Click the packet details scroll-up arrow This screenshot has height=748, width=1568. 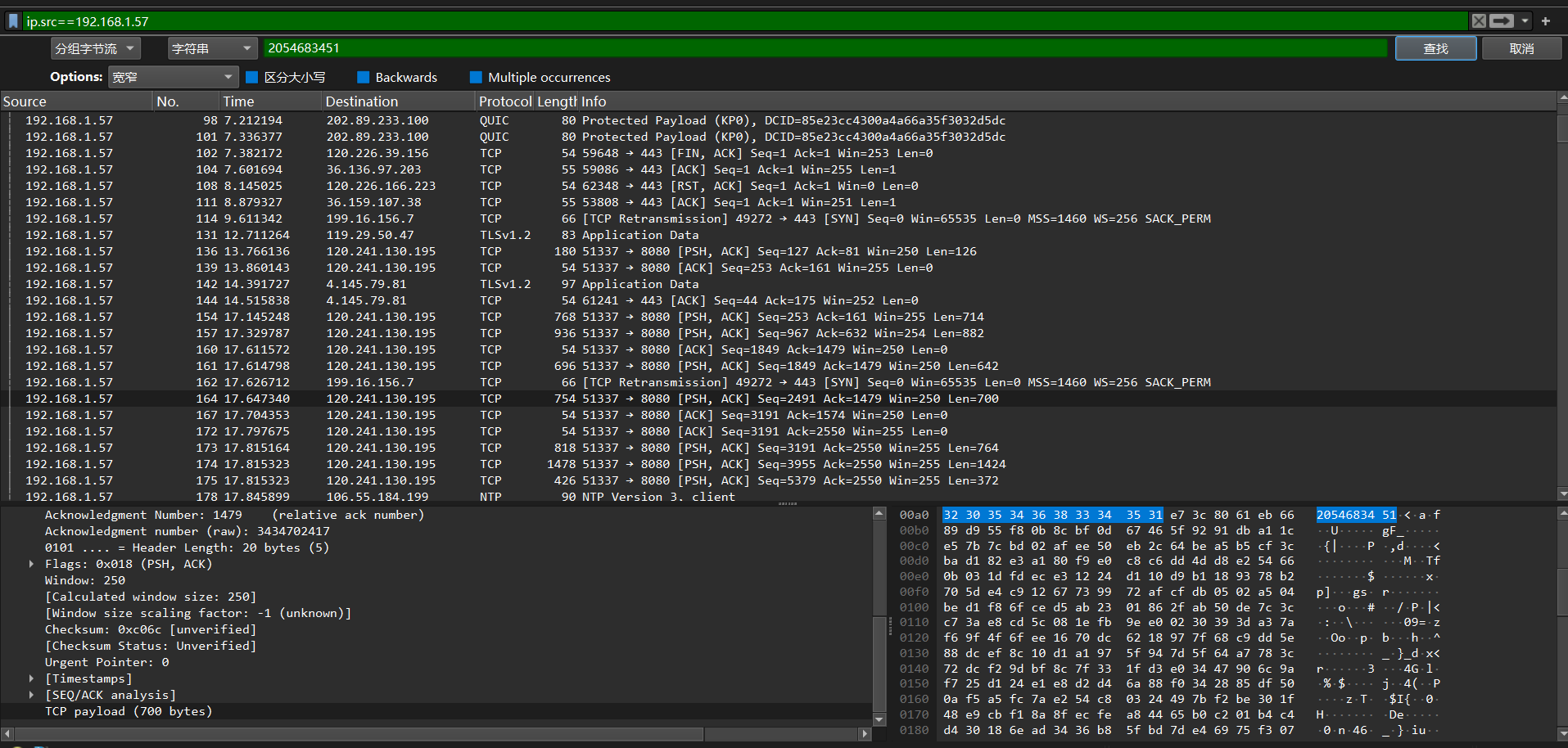tap(879, 514)
